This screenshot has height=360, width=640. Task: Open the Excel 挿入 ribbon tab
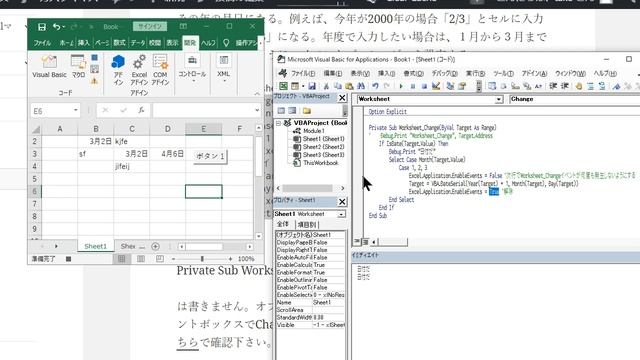pyautogui.click(x=84, y=43)
